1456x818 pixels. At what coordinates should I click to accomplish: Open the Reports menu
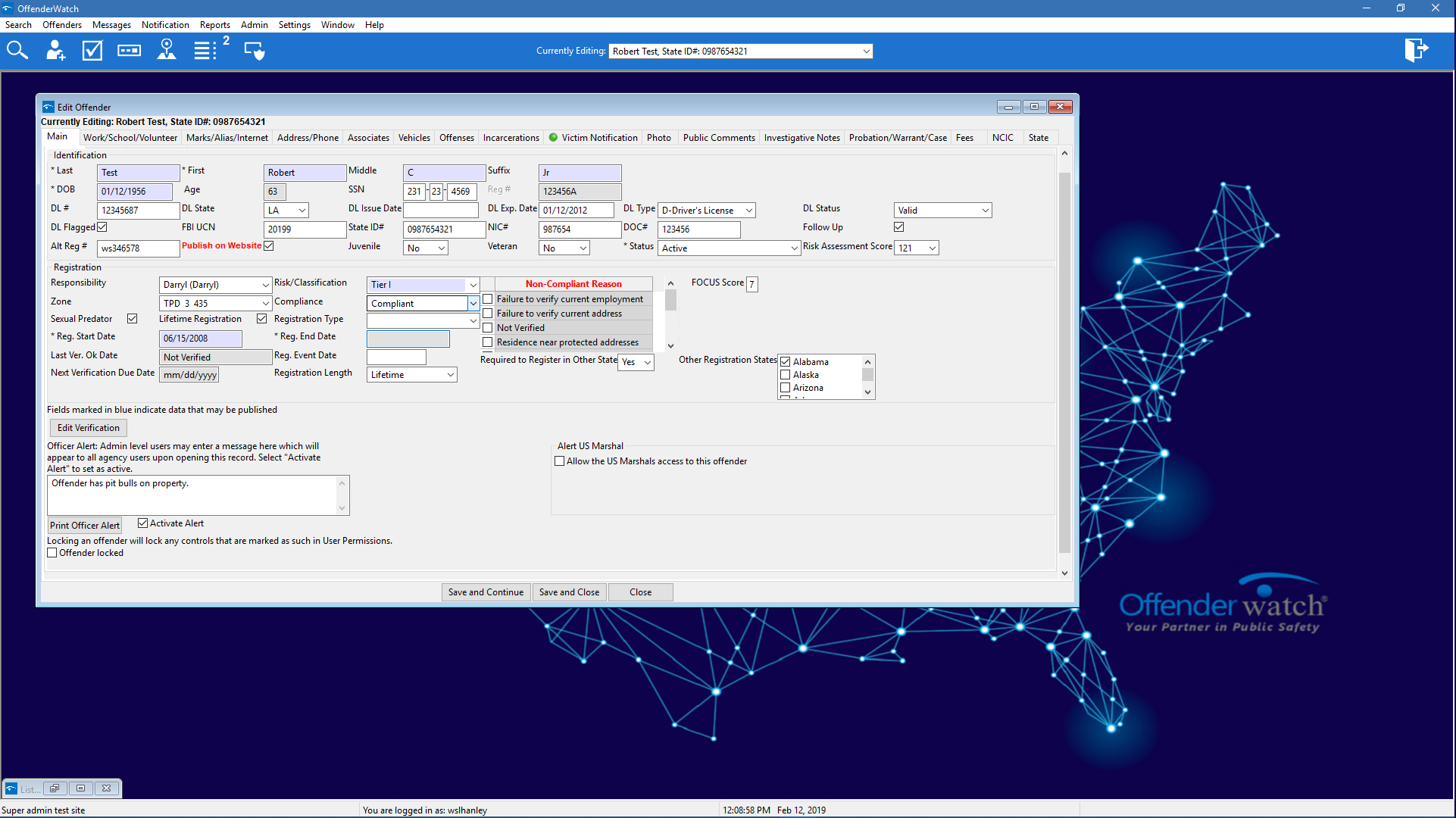coord(214,25)
